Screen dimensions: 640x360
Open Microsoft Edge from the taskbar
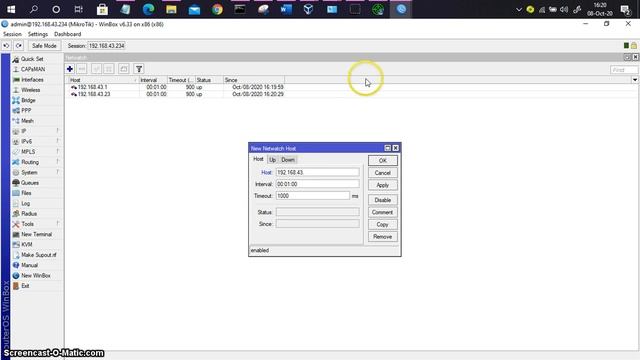148,9
